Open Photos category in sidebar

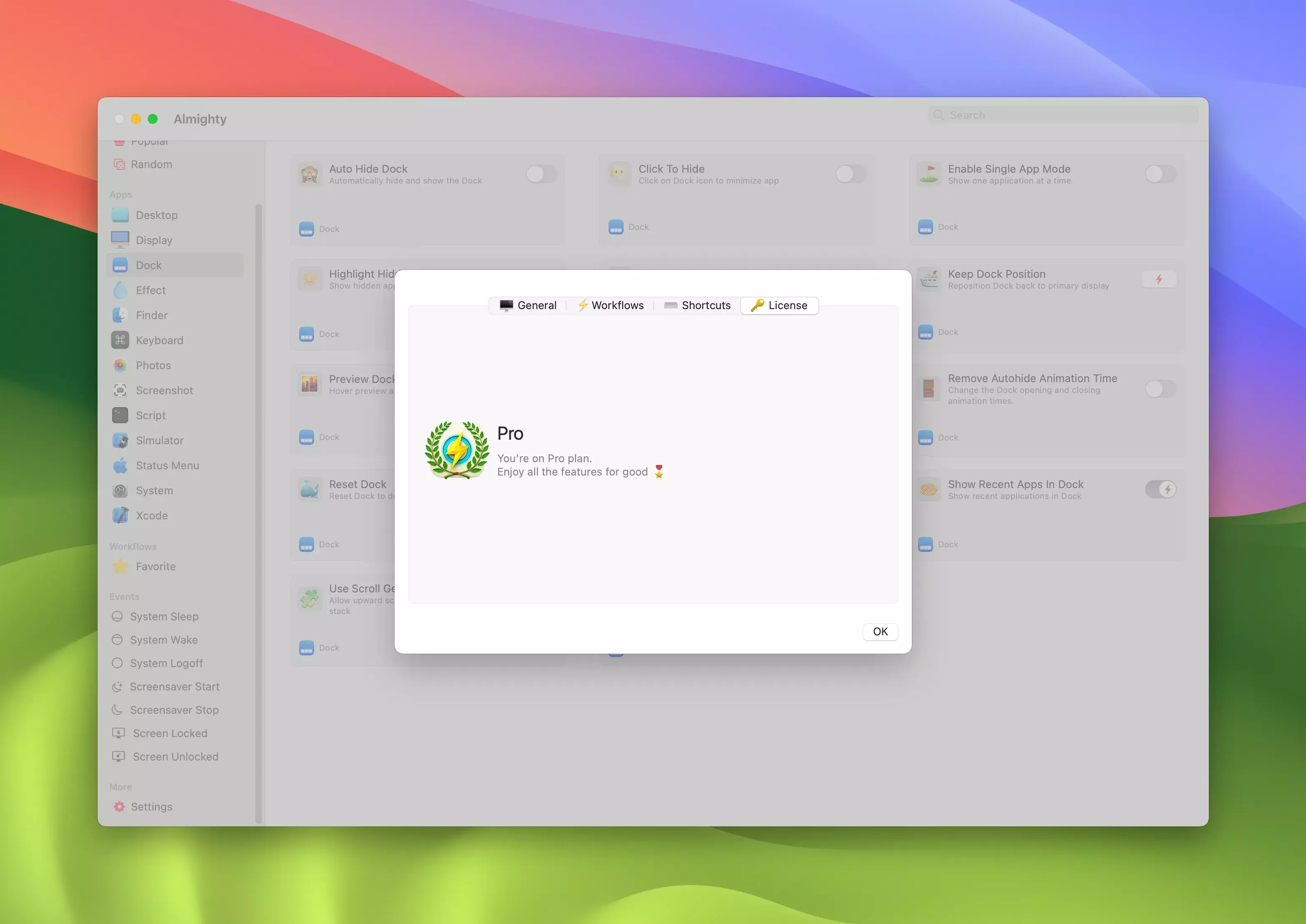152,365
